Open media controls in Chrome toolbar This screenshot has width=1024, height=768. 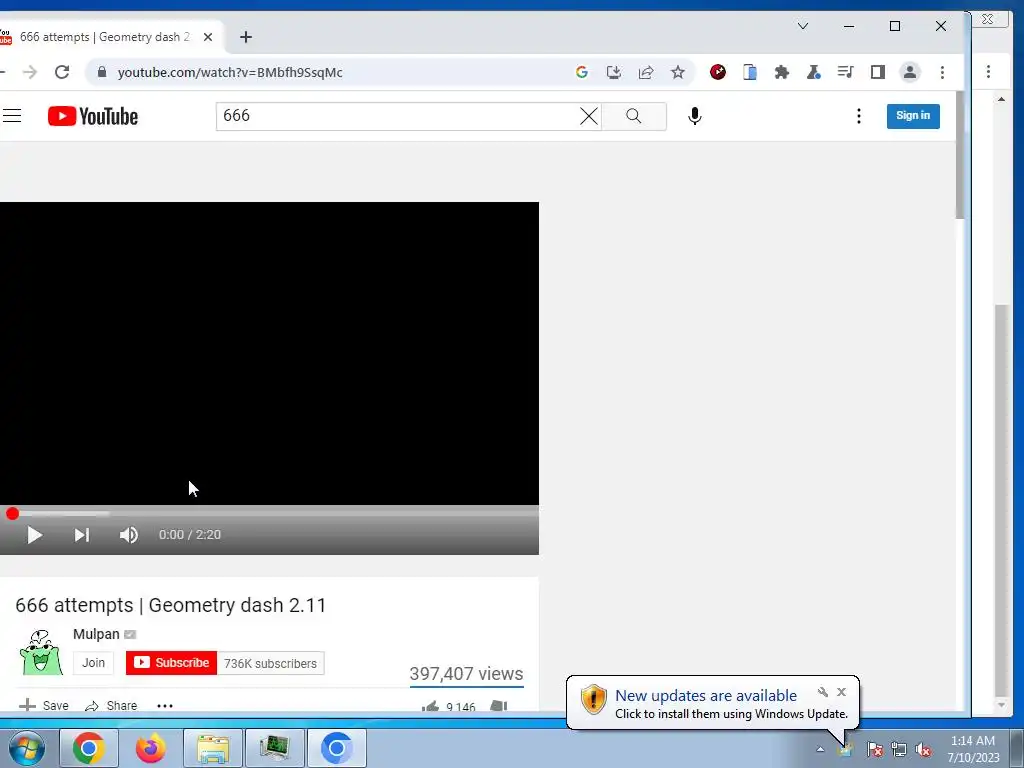click(x=846, y=72)
